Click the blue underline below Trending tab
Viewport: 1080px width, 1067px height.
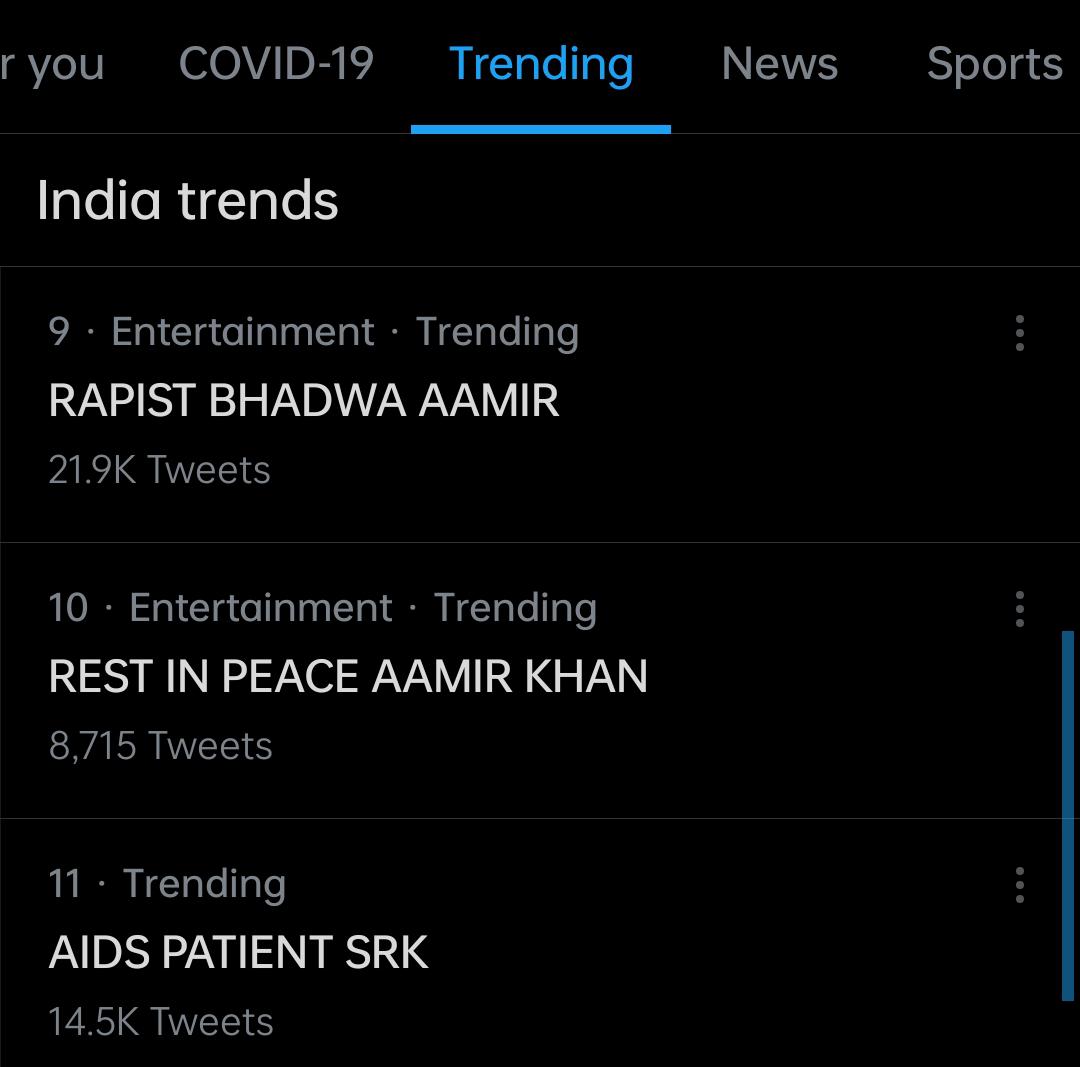click(x=541, y=129)
